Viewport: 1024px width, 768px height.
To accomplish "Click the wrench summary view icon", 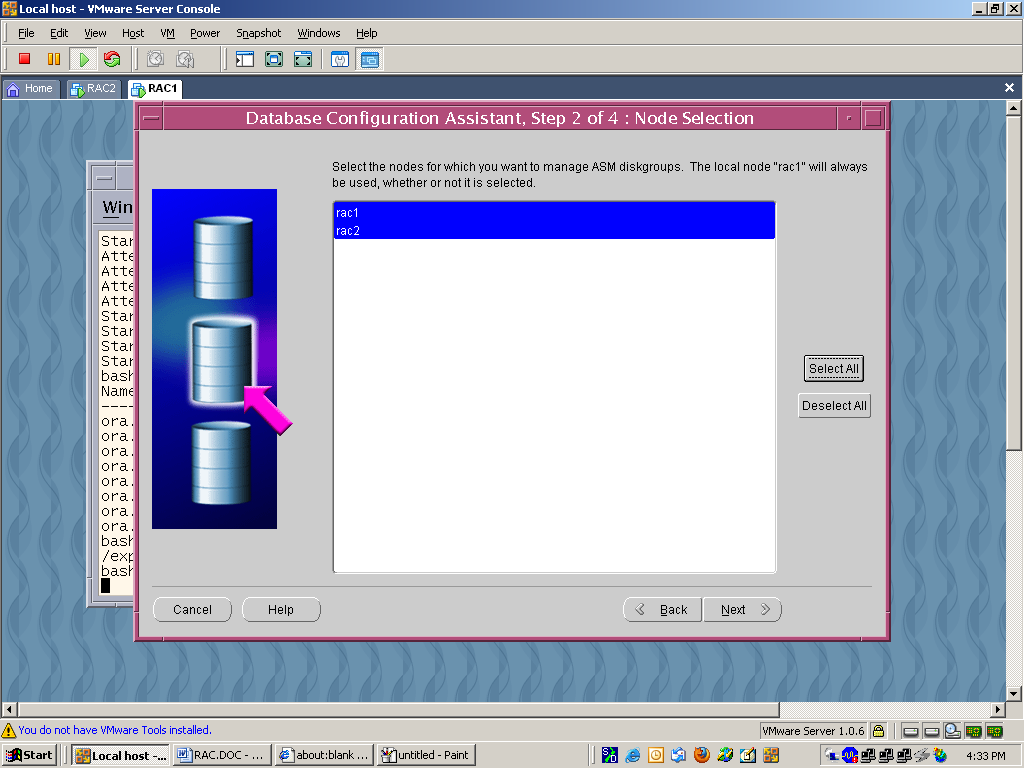I will (340, 59).
